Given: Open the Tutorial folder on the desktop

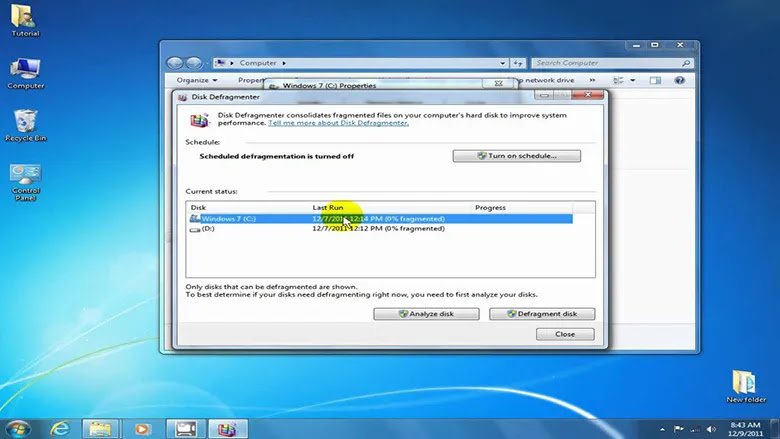Looking at the screenshot, I should pos(24,20).
